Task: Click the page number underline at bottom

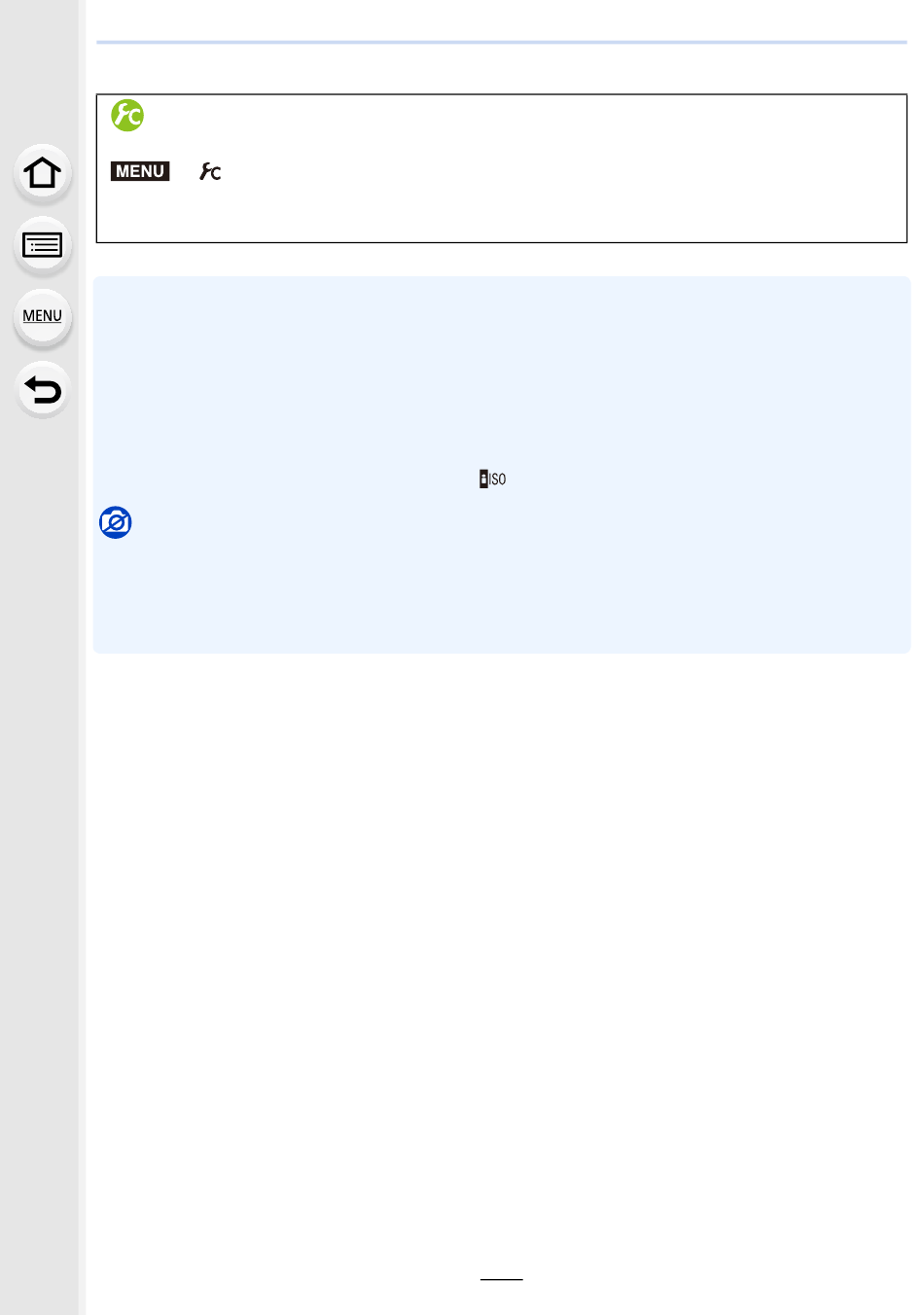Action: [x=502, y=1279]
